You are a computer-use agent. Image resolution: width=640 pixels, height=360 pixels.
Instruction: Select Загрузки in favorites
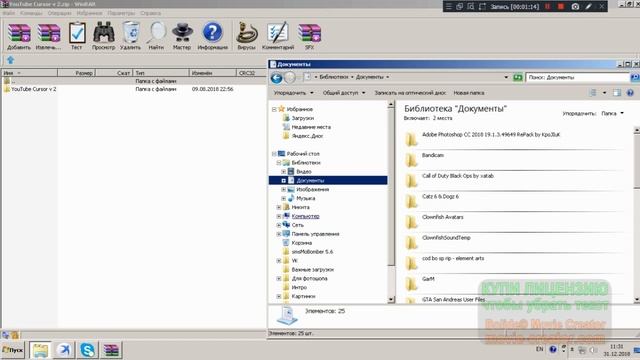302,118
